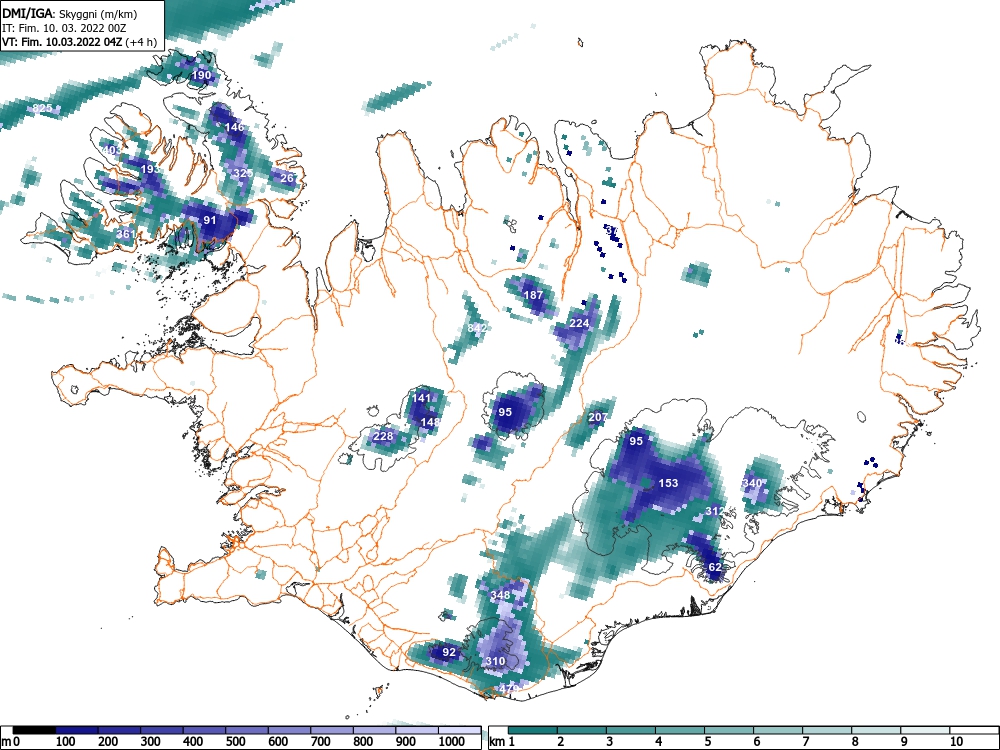
Task: Click the 842 visibility value
Action: (477, 328)
